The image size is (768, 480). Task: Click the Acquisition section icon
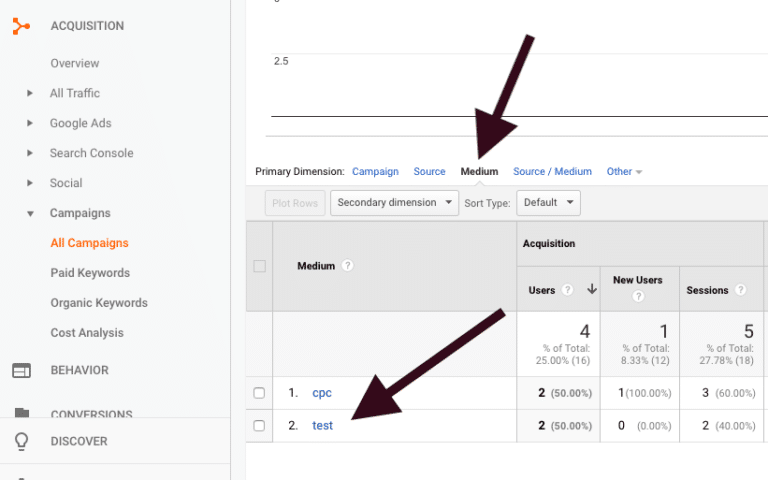21,26
